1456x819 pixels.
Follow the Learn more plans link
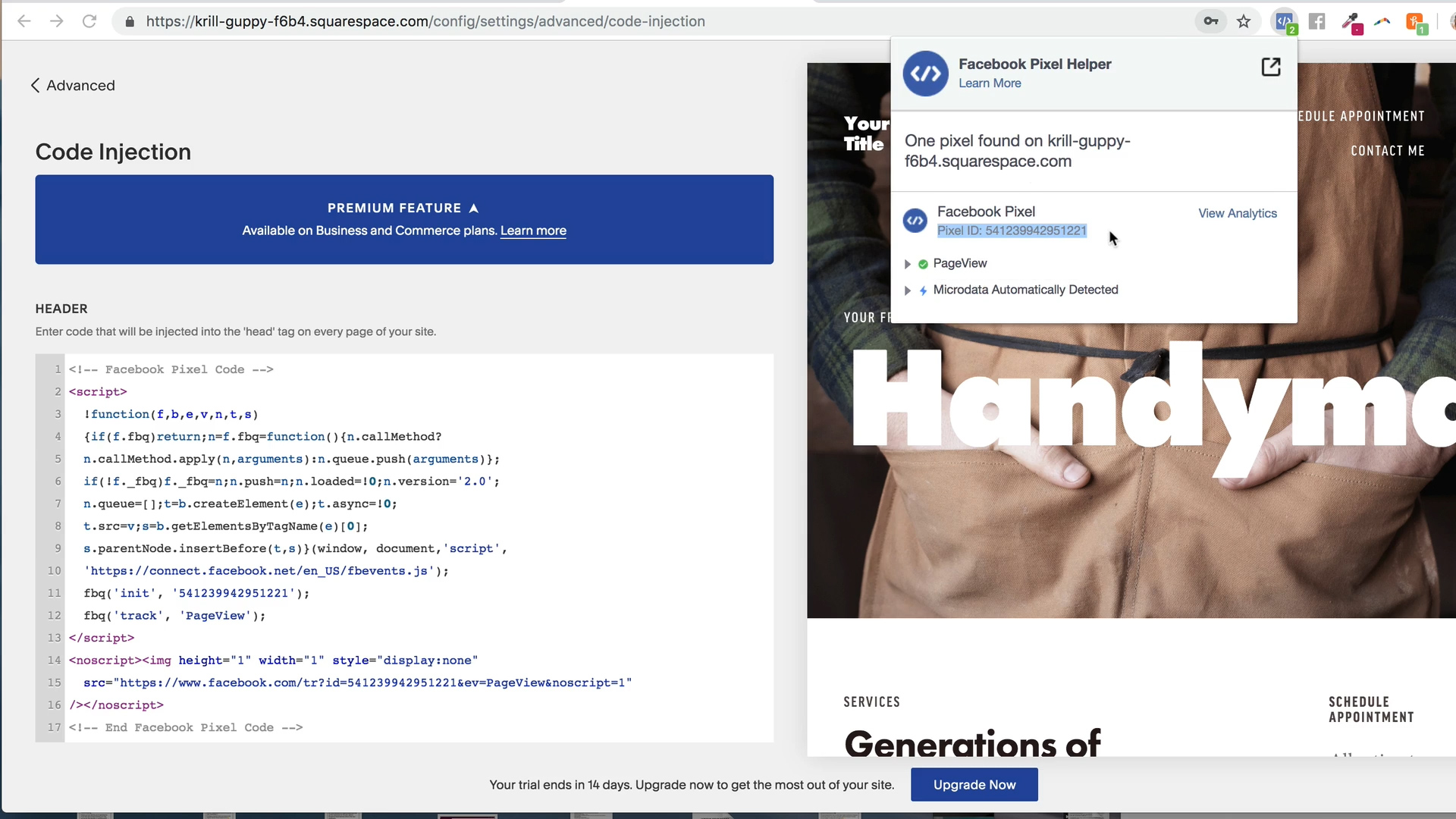click(x=533, y=231)
